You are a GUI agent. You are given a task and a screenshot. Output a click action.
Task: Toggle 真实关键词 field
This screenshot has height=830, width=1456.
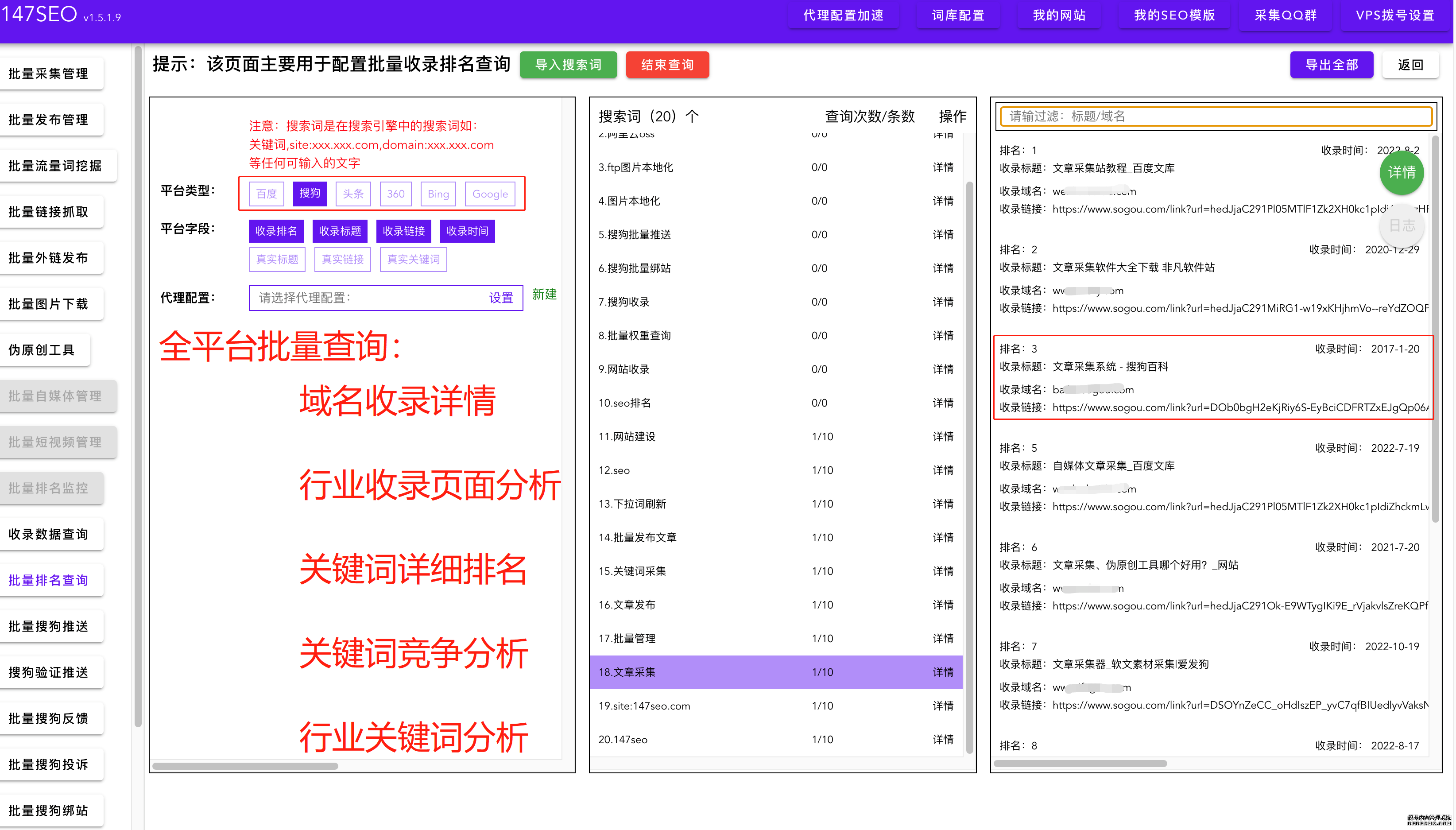pos(413,260)
